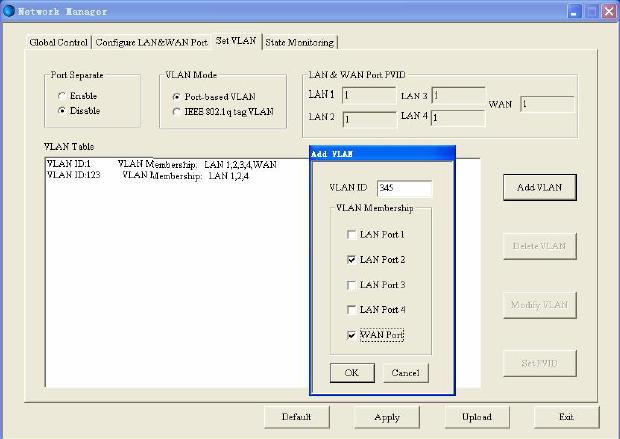Minimize the Network Manager window
The image size is (620, 439).
575,11
